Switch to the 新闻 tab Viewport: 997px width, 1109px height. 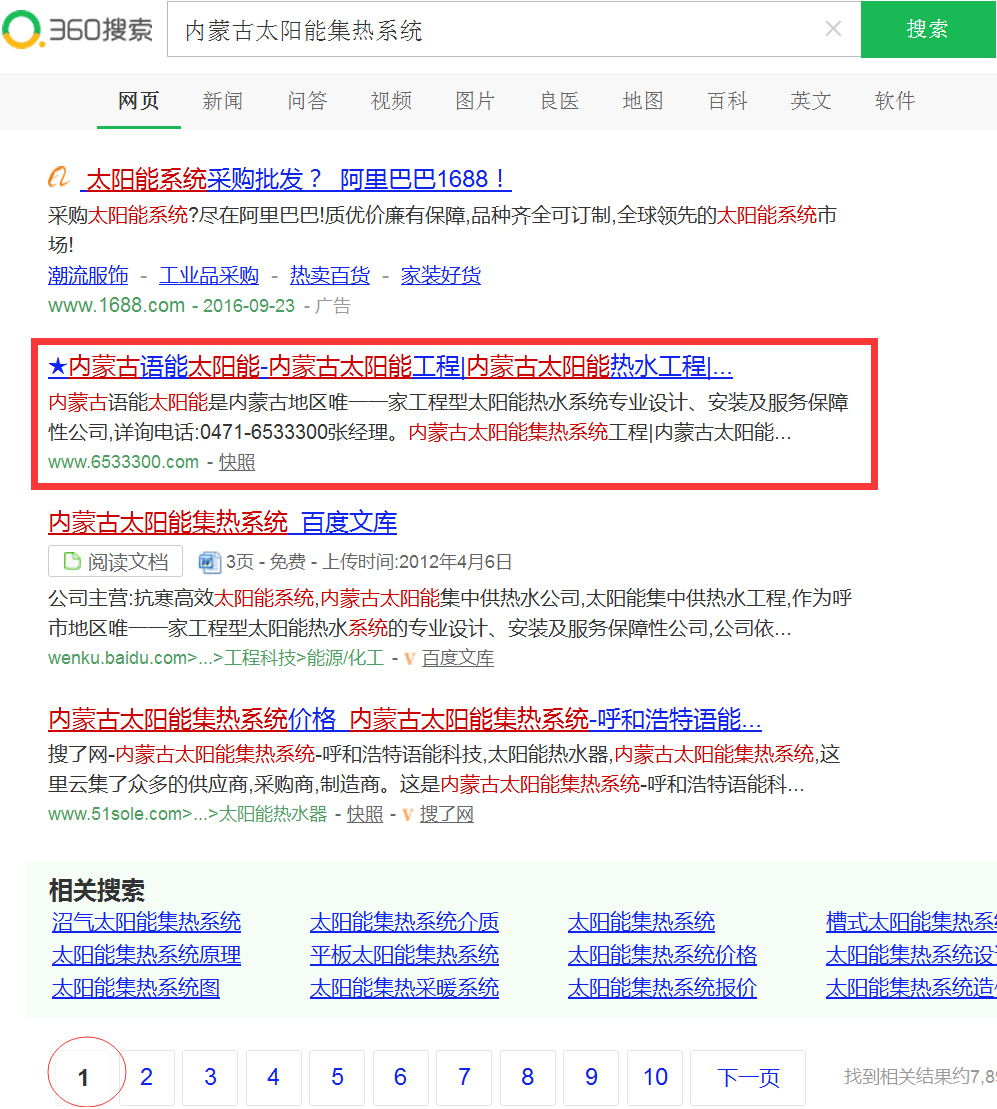(222, 101)
